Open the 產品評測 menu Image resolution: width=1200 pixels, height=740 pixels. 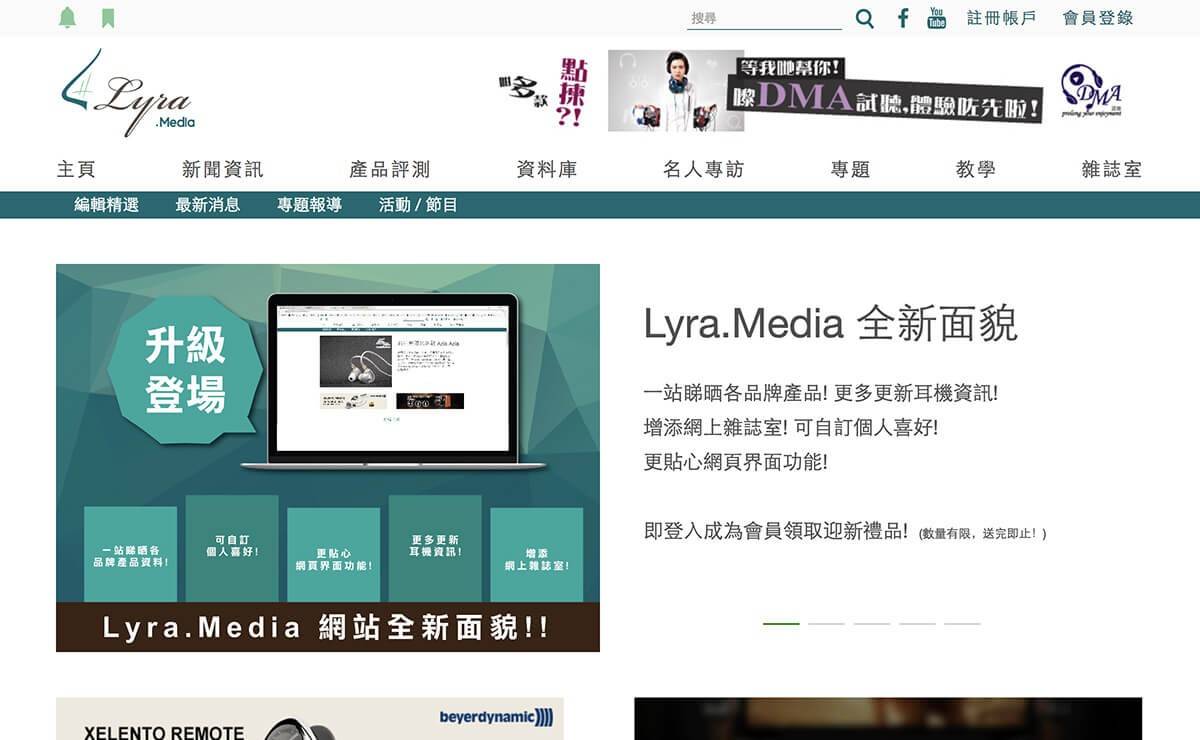click(389, 170)
